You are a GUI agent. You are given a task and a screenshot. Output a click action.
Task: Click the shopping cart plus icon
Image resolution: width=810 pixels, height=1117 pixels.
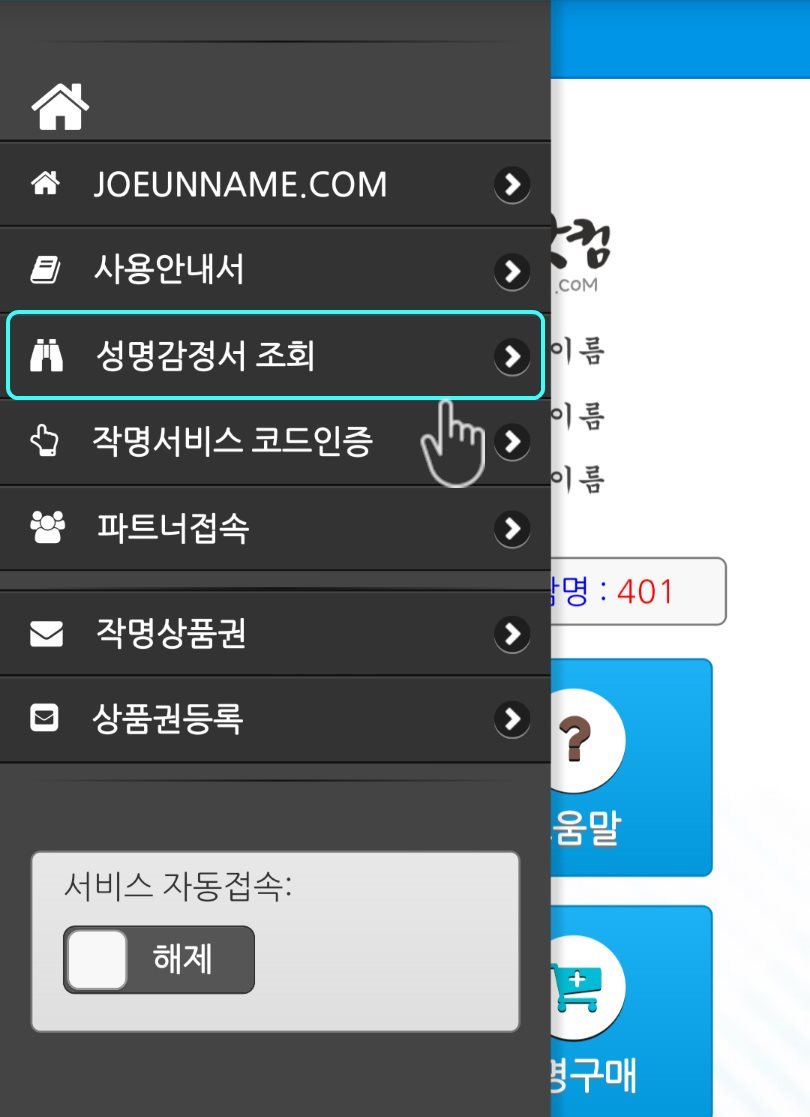click(x=577, y=987)
